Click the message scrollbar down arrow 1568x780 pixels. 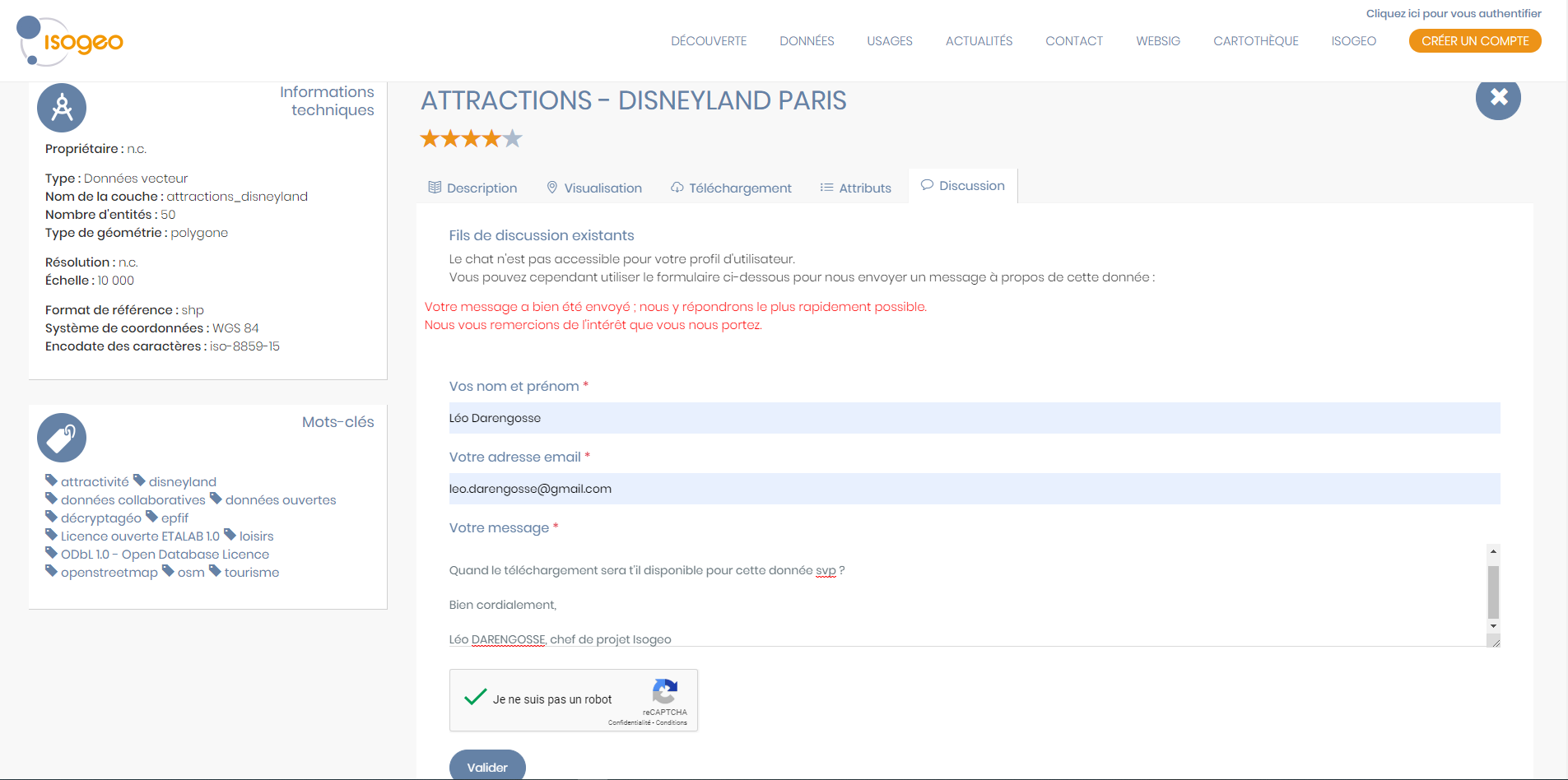(x=1493, y=626)
